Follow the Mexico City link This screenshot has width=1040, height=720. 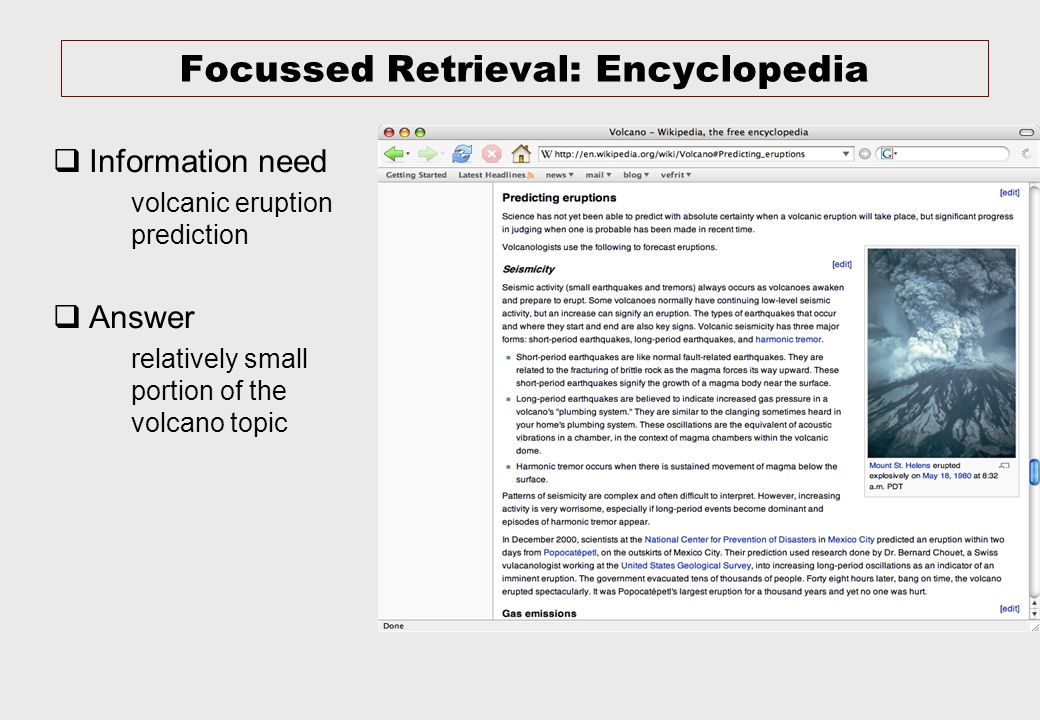tap(851, 540)
